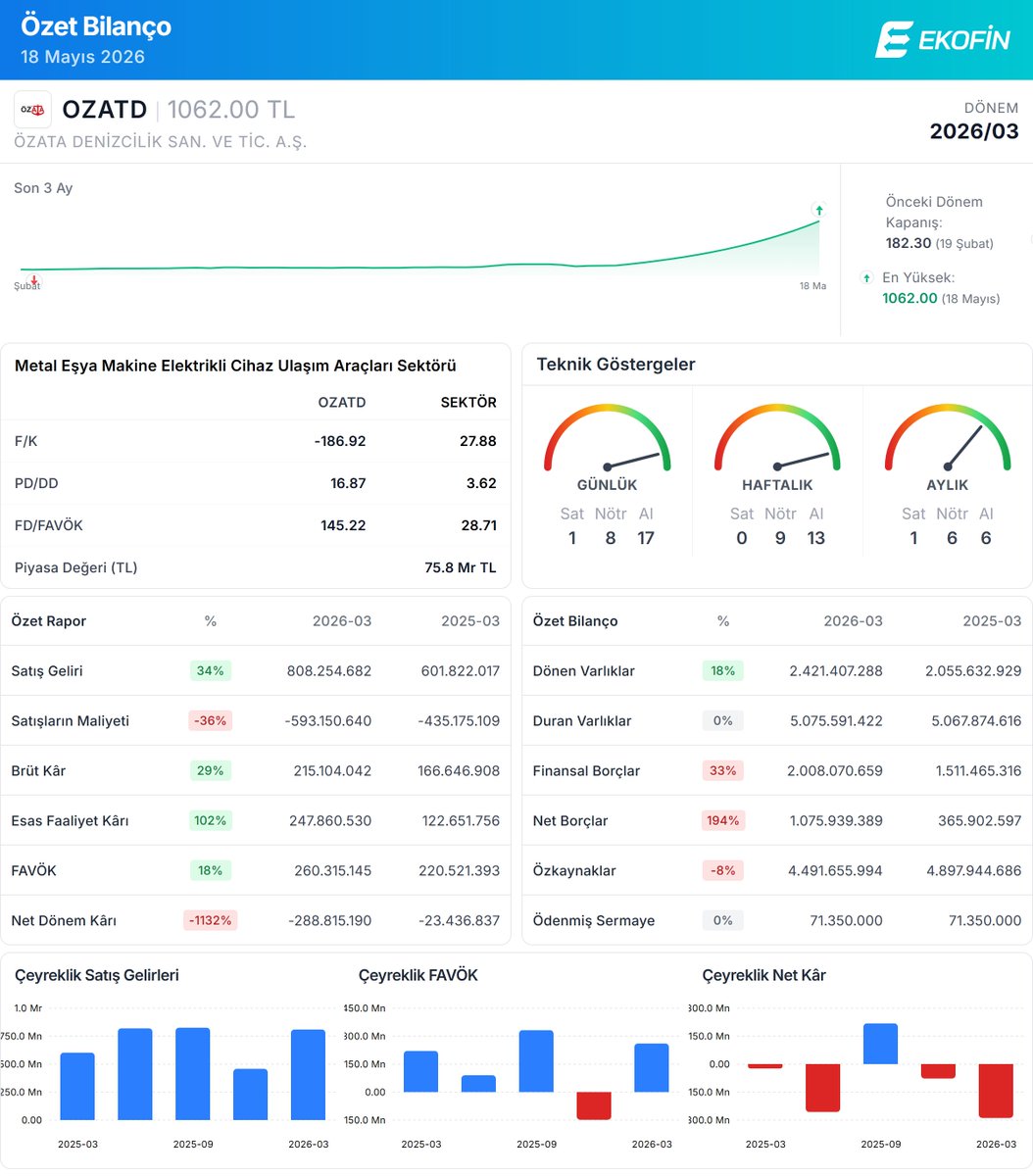Click the red down-arrow marker at Şubat

(32, 281)
